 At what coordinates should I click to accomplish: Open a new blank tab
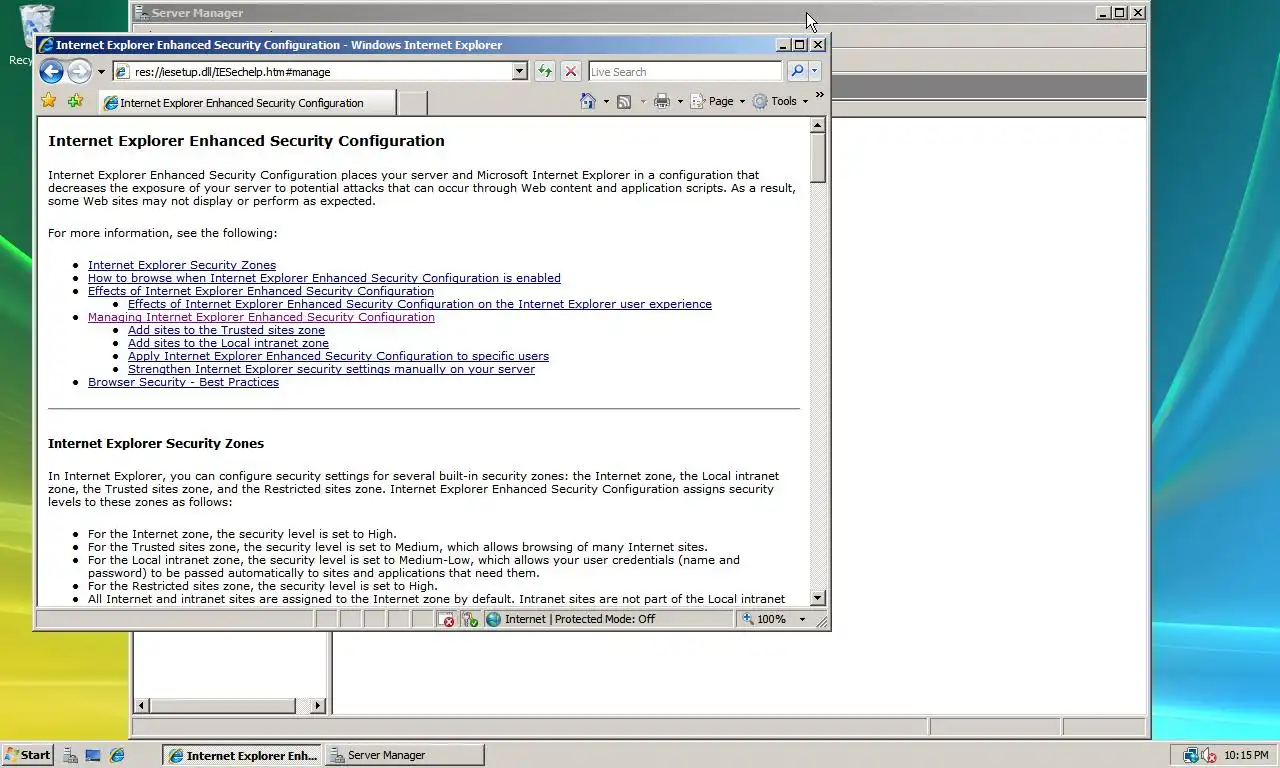413,102
